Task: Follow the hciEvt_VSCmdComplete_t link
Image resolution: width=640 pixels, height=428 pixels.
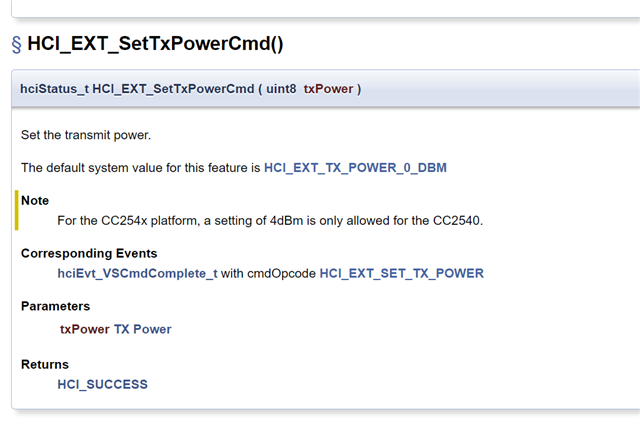Action: 137,272
